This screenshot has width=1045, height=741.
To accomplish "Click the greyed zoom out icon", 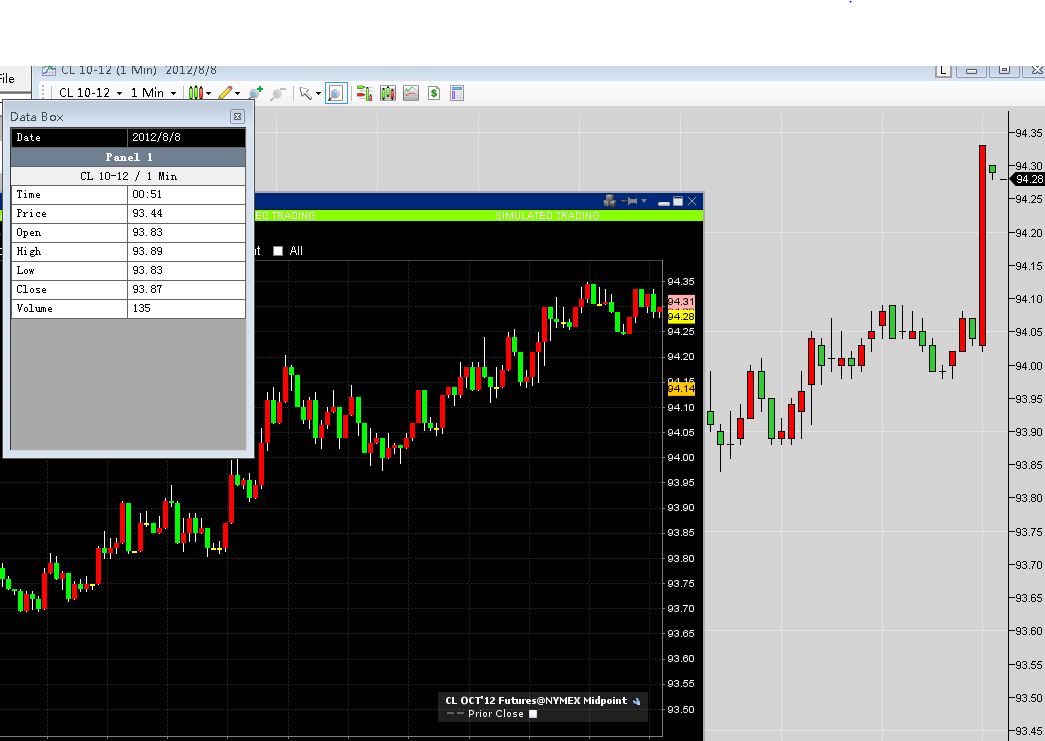I will tap(278, 93).
